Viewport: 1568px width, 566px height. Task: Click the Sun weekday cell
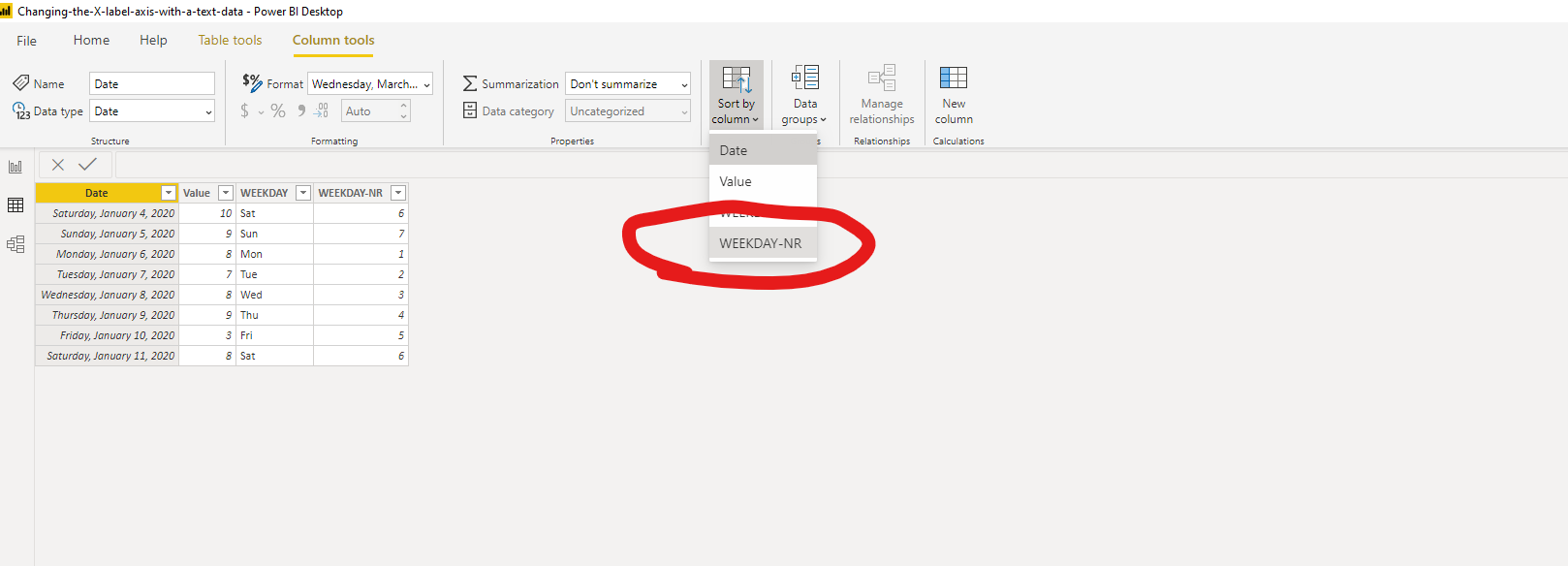coord(274,234)
